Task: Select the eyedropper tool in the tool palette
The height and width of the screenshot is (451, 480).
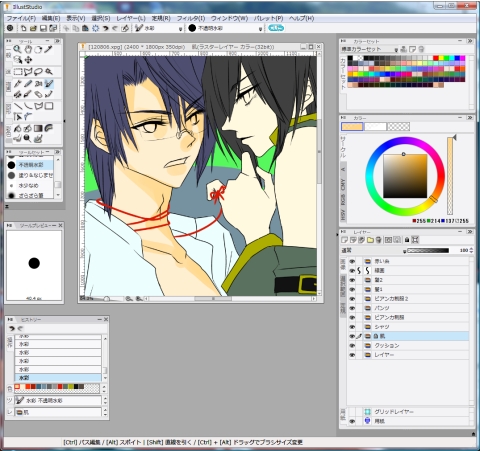Action: pos(49,49)
